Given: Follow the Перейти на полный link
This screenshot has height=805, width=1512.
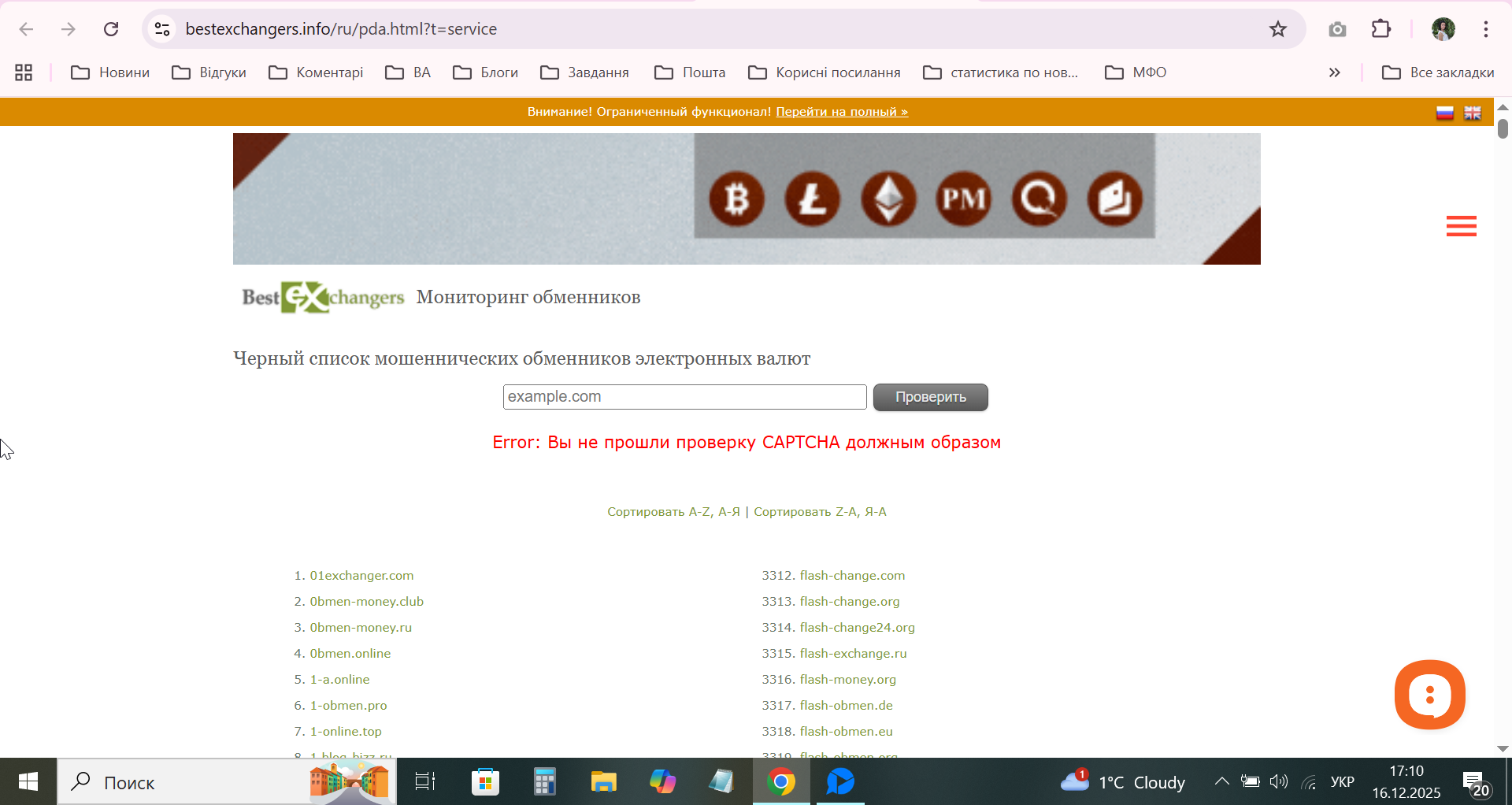Looking at the screenshot, I should tap(842, 112).
